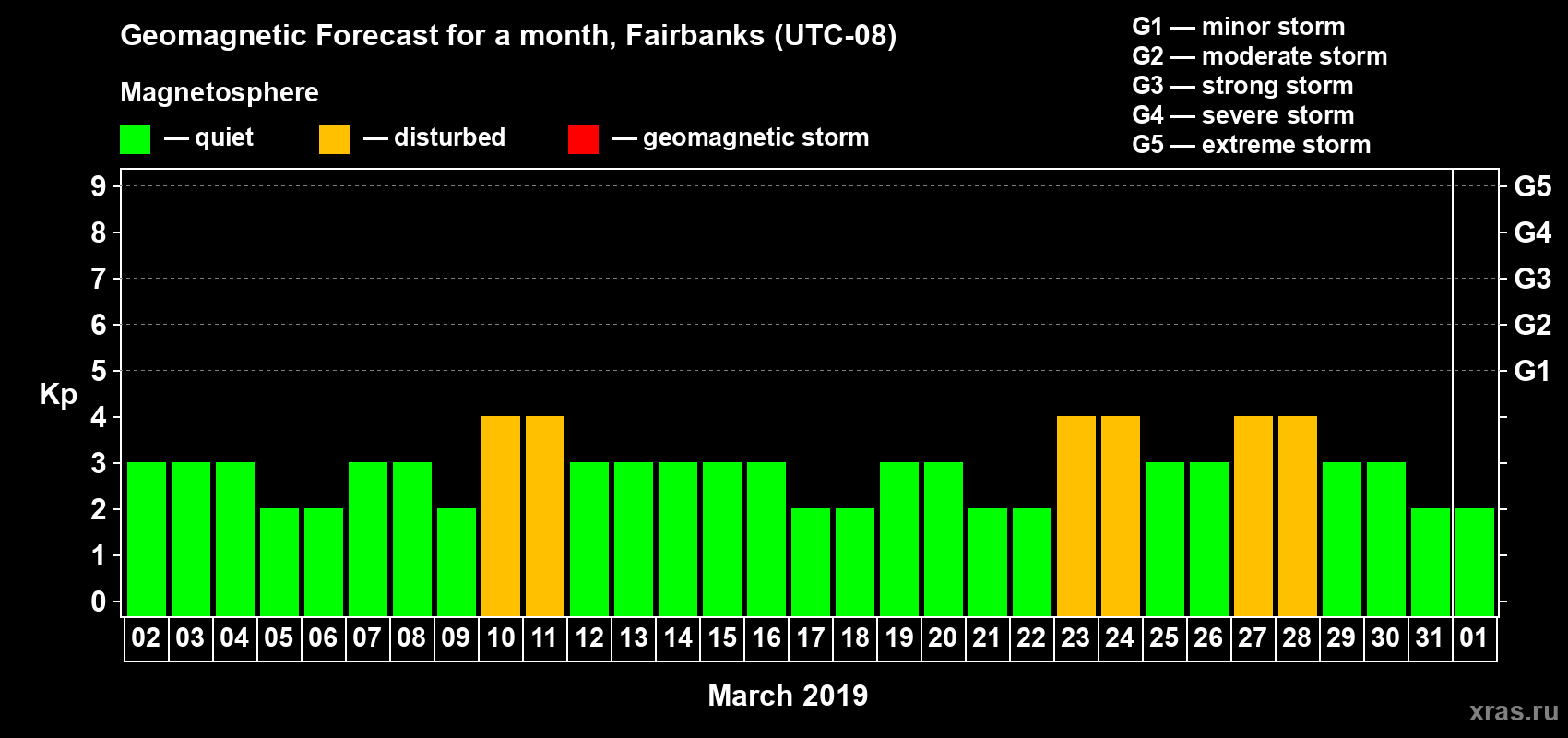
Task: Select the green bar for March 21
Action: [988, 562]
